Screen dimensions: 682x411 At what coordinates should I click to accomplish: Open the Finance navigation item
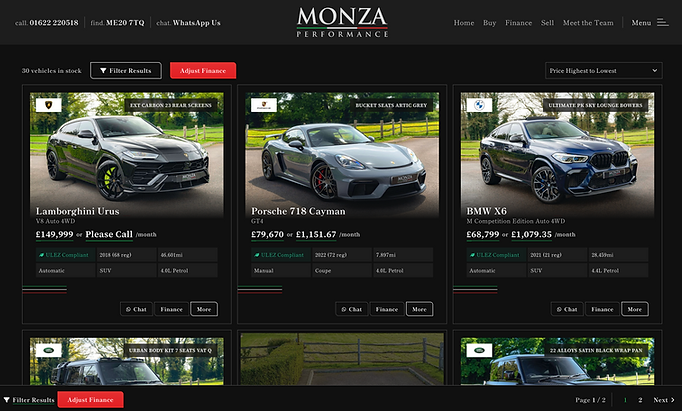518,23
